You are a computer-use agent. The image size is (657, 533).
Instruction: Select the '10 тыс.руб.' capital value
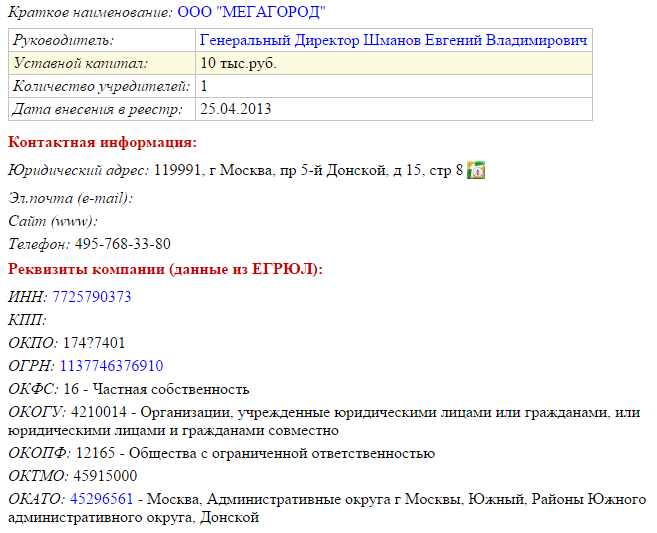(238, 63)
